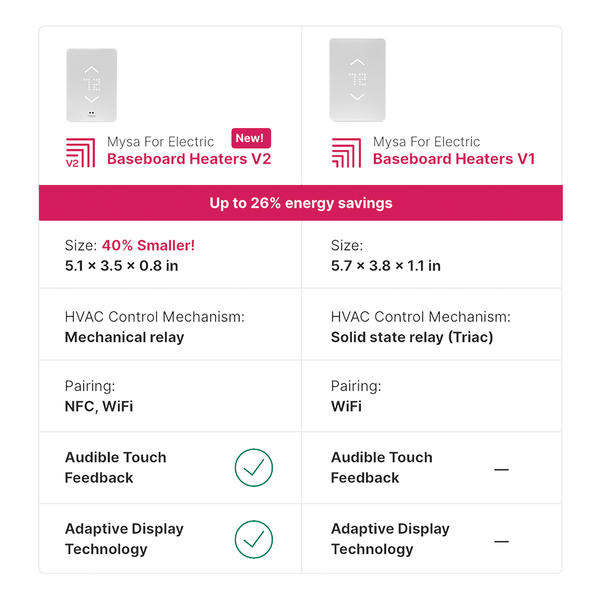Image resolution: width=600 pixels, height=600 pixels.
Task: Click the up arrow on V2 thermostat
Action: click(x=91, y=70)
